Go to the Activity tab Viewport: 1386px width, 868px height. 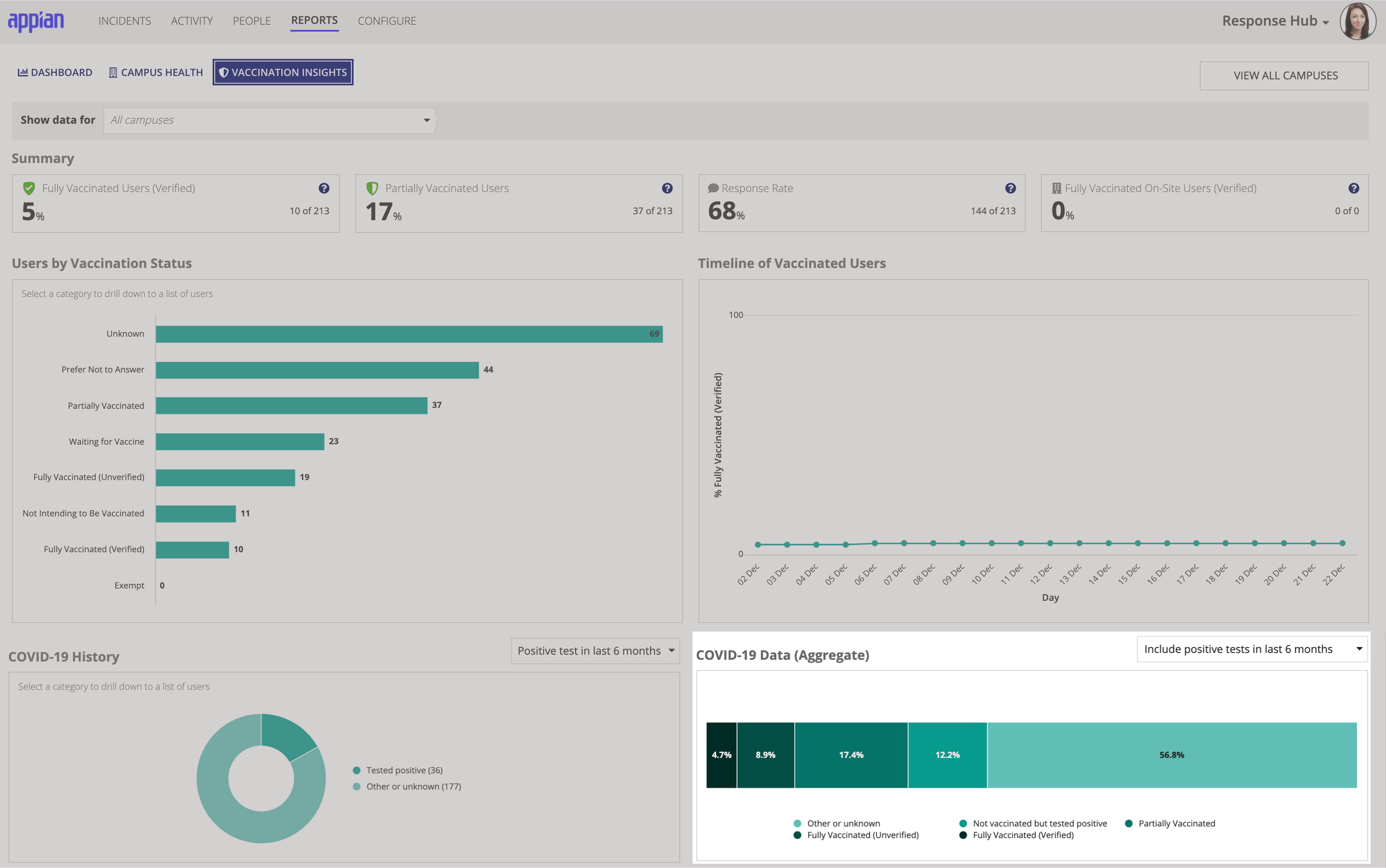[x=192, y=21]
